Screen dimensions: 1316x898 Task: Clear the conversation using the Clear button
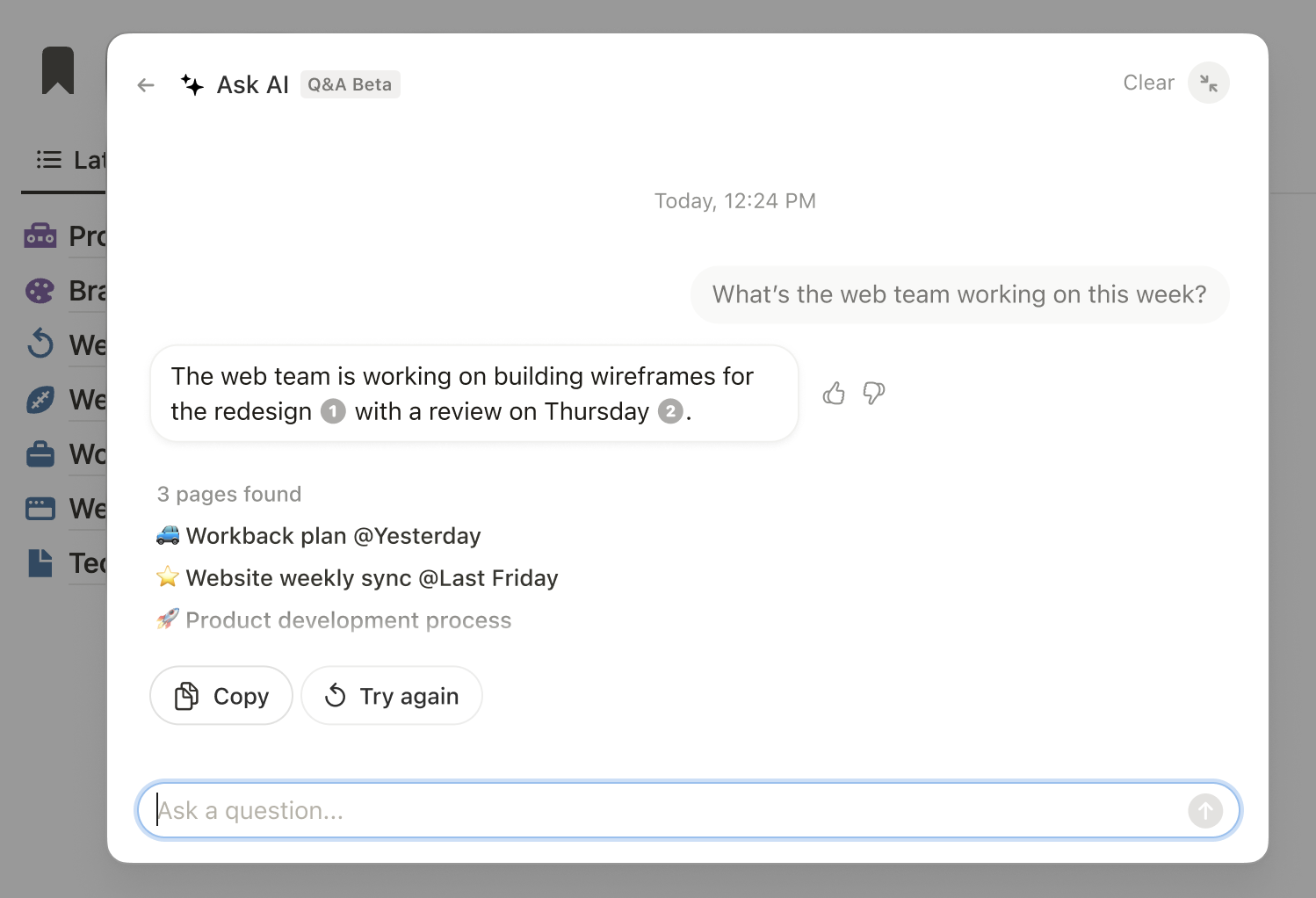[1148, 83]
